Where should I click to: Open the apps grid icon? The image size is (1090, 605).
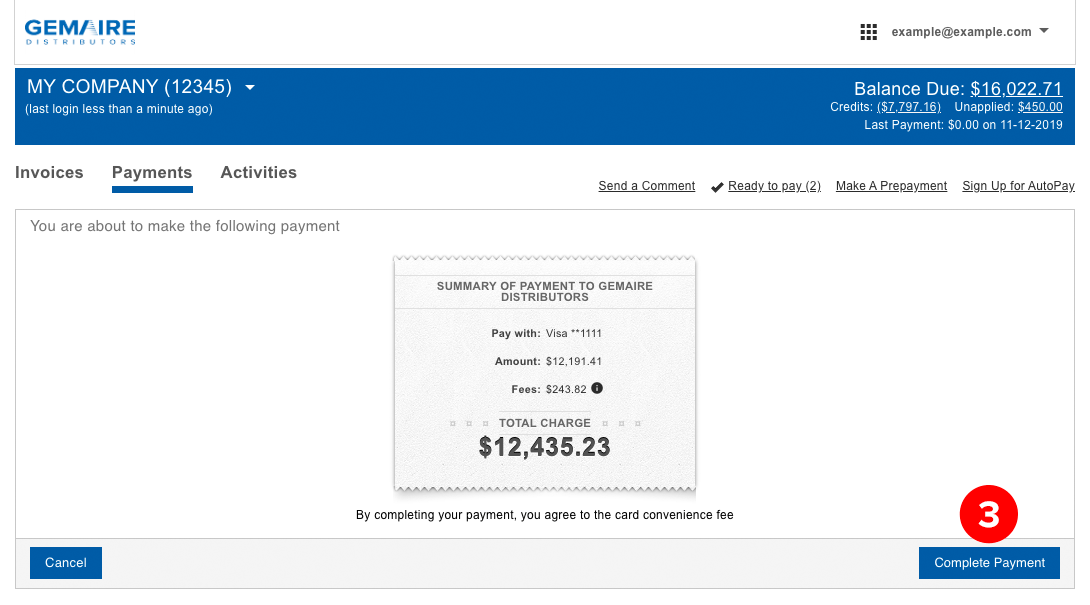(x=868, y=32)
